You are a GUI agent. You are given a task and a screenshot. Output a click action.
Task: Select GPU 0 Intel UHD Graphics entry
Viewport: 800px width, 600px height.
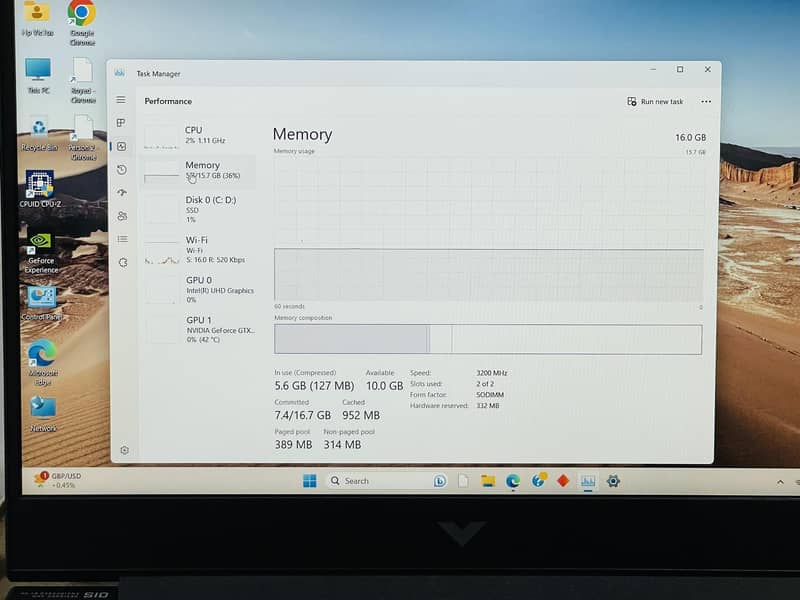click(x=200, y=290)
